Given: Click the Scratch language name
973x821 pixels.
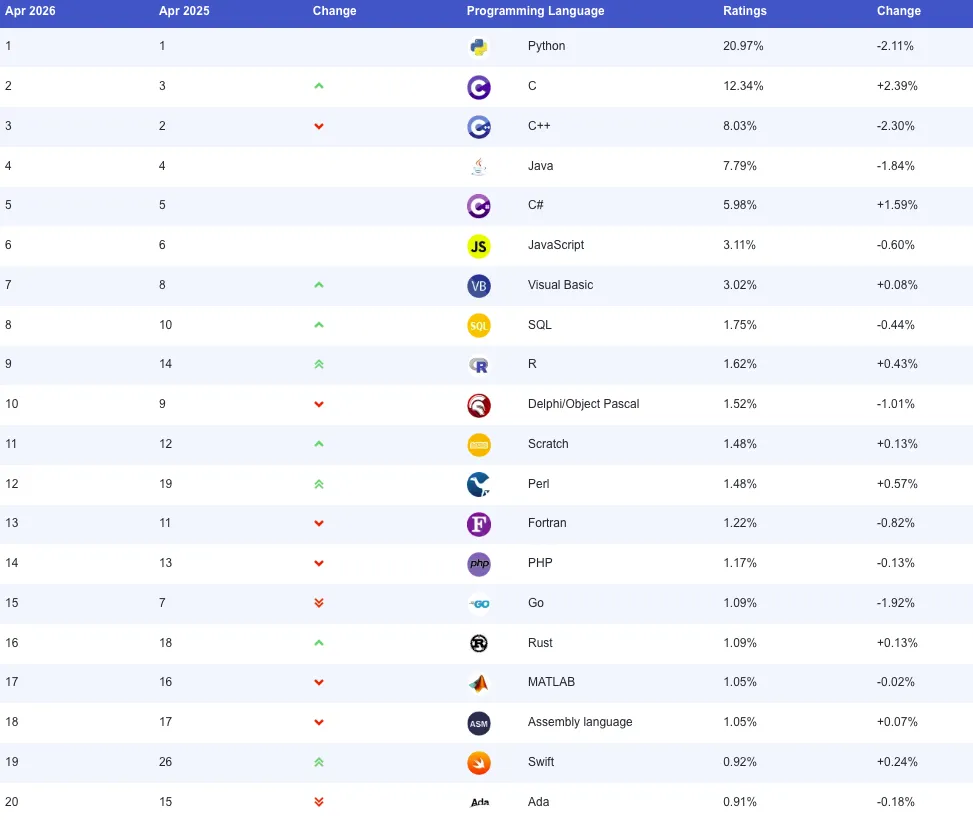Looking at the screenshot, I should (548, 444).
